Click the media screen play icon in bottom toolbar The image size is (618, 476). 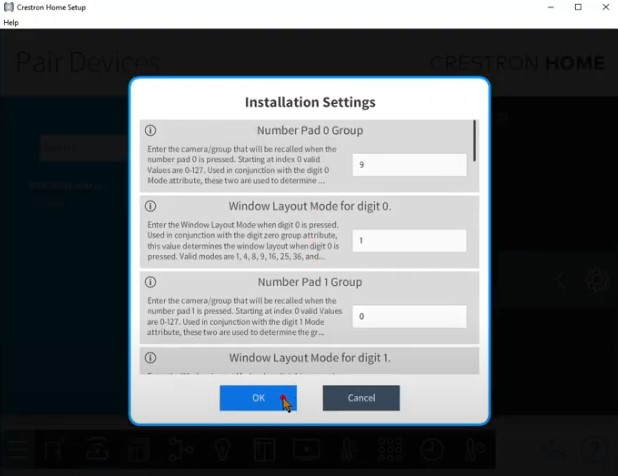coord(306,448)
